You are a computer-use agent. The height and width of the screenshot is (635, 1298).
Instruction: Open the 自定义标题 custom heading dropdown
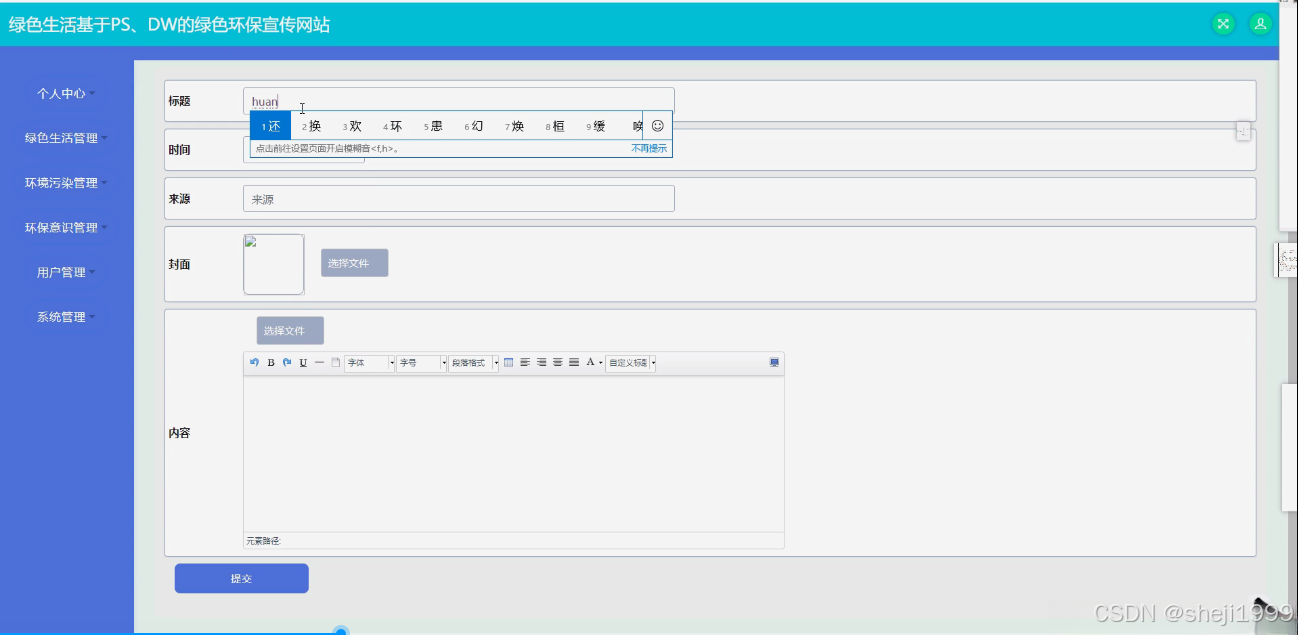click(x=631, y=362)
